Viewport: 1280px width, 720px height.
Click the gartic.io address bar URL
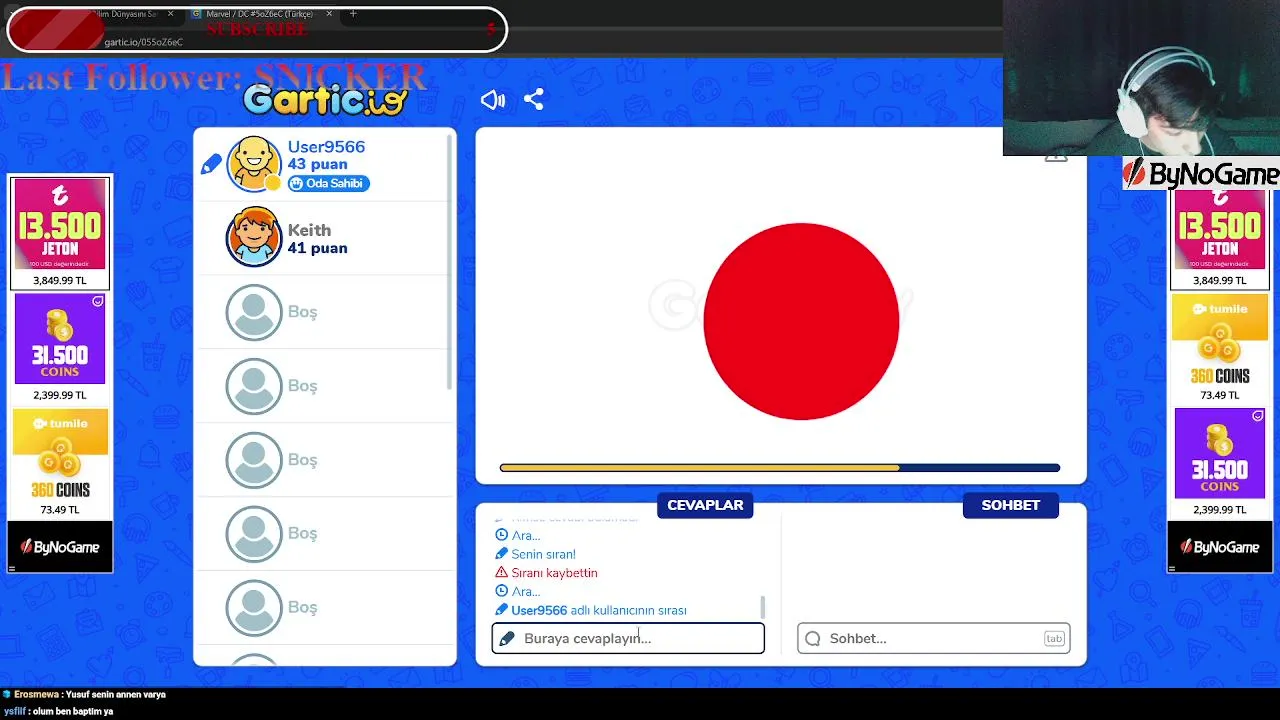pyautogui.click(x=144, y=42)
